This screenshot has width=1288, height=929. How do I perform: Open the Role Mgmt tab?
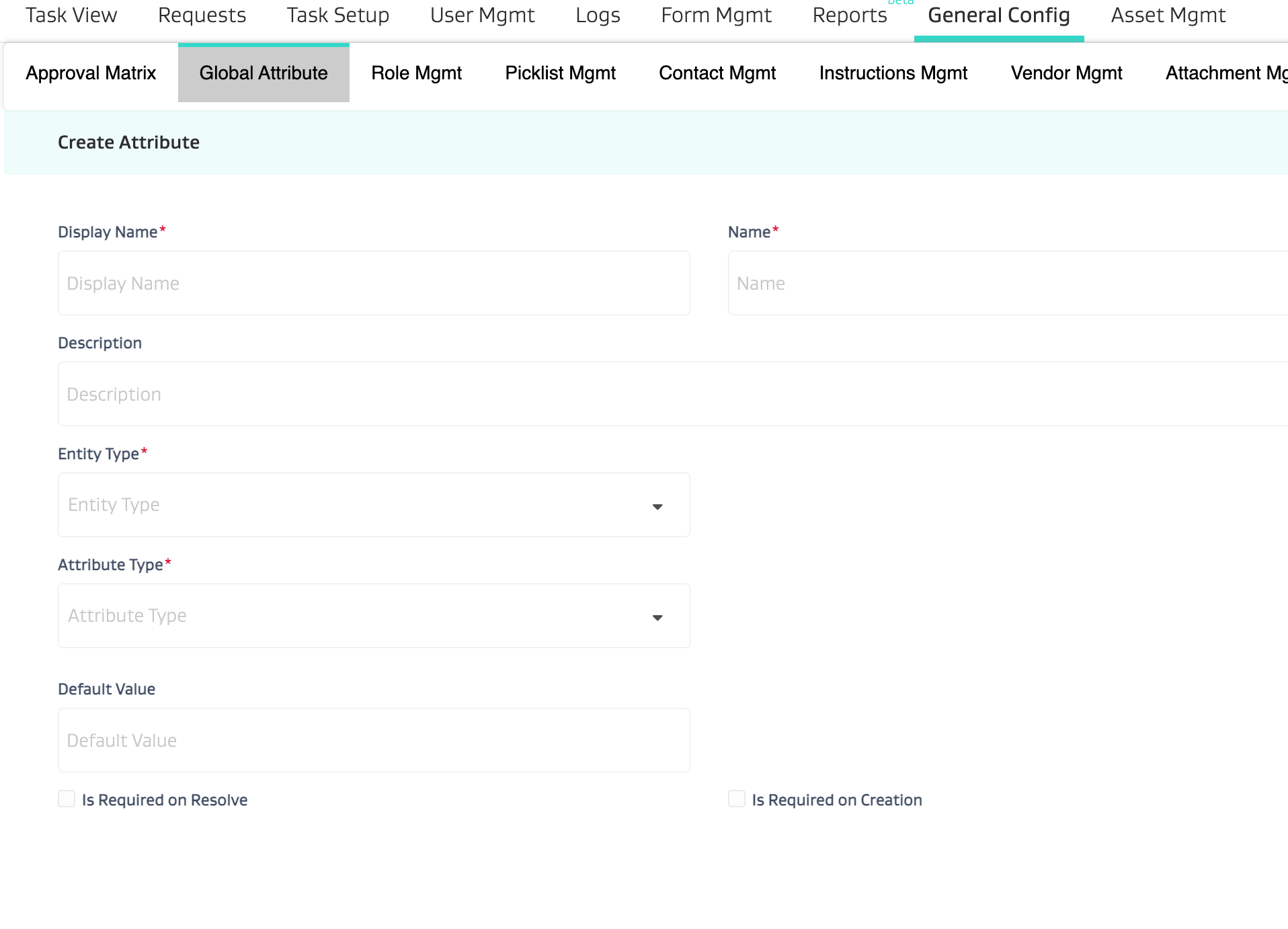[x=416, y=73]
